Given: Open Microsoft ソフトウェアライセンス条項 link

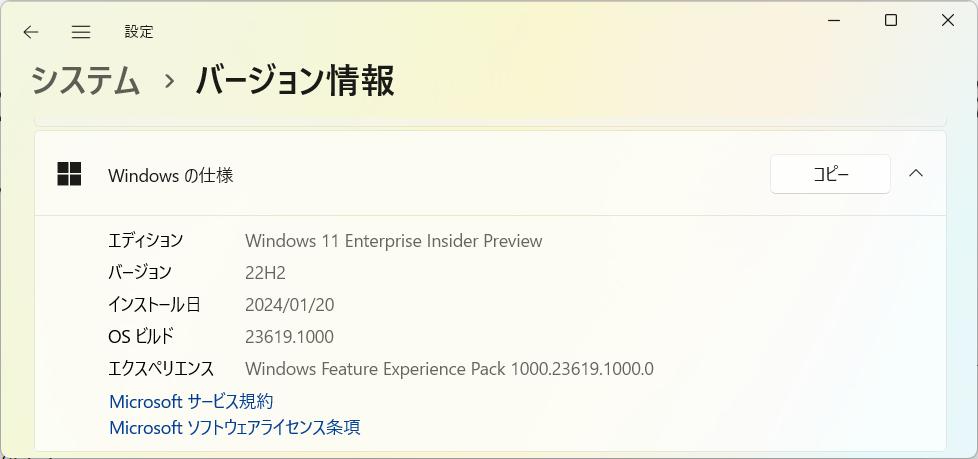Looking at the screenshot, I should tap(235, 428).
